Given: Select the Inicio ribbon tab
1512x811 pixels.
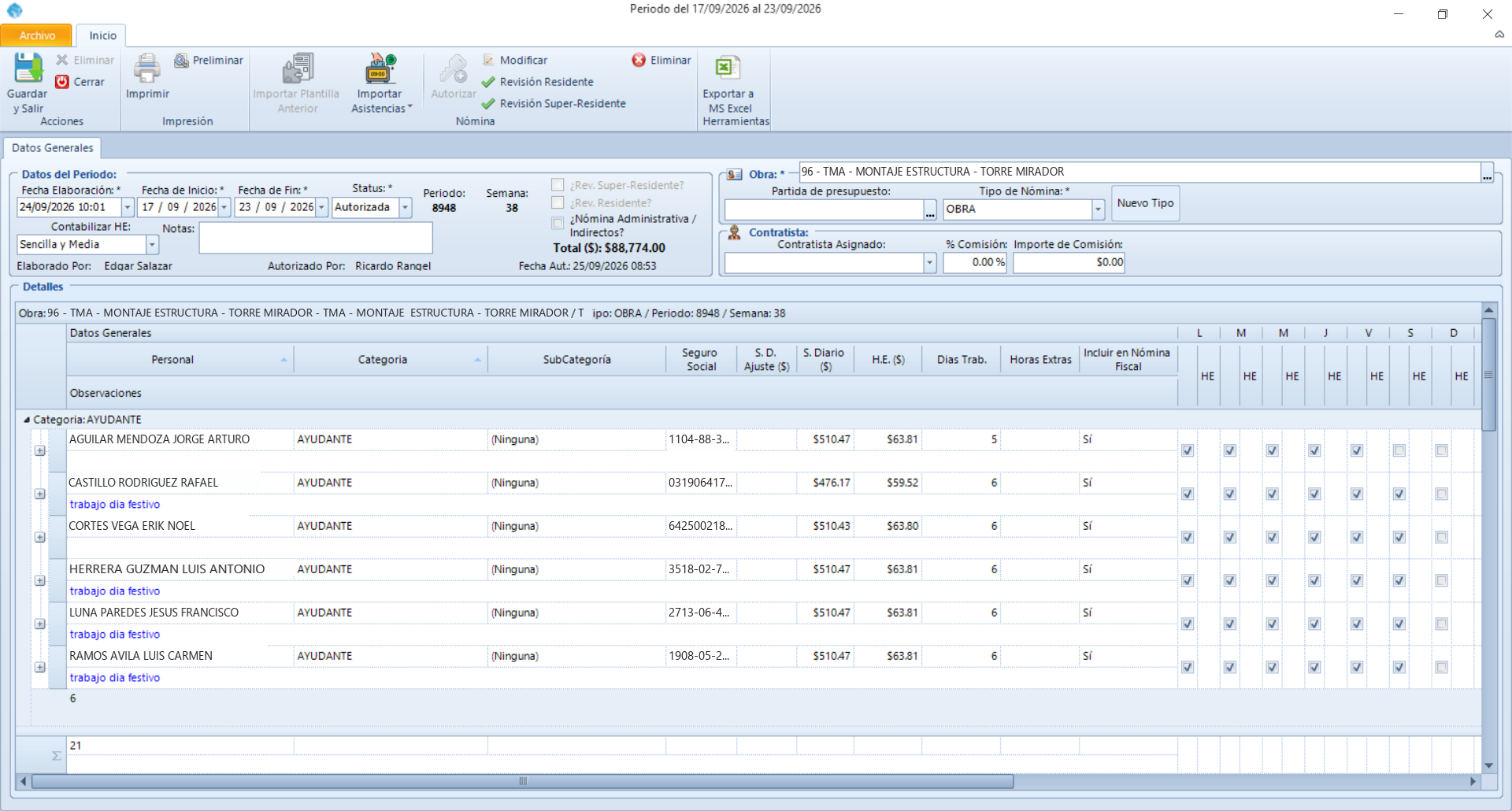Looking at the screenshot, I should pyautogui.click(x=102, y=35).
